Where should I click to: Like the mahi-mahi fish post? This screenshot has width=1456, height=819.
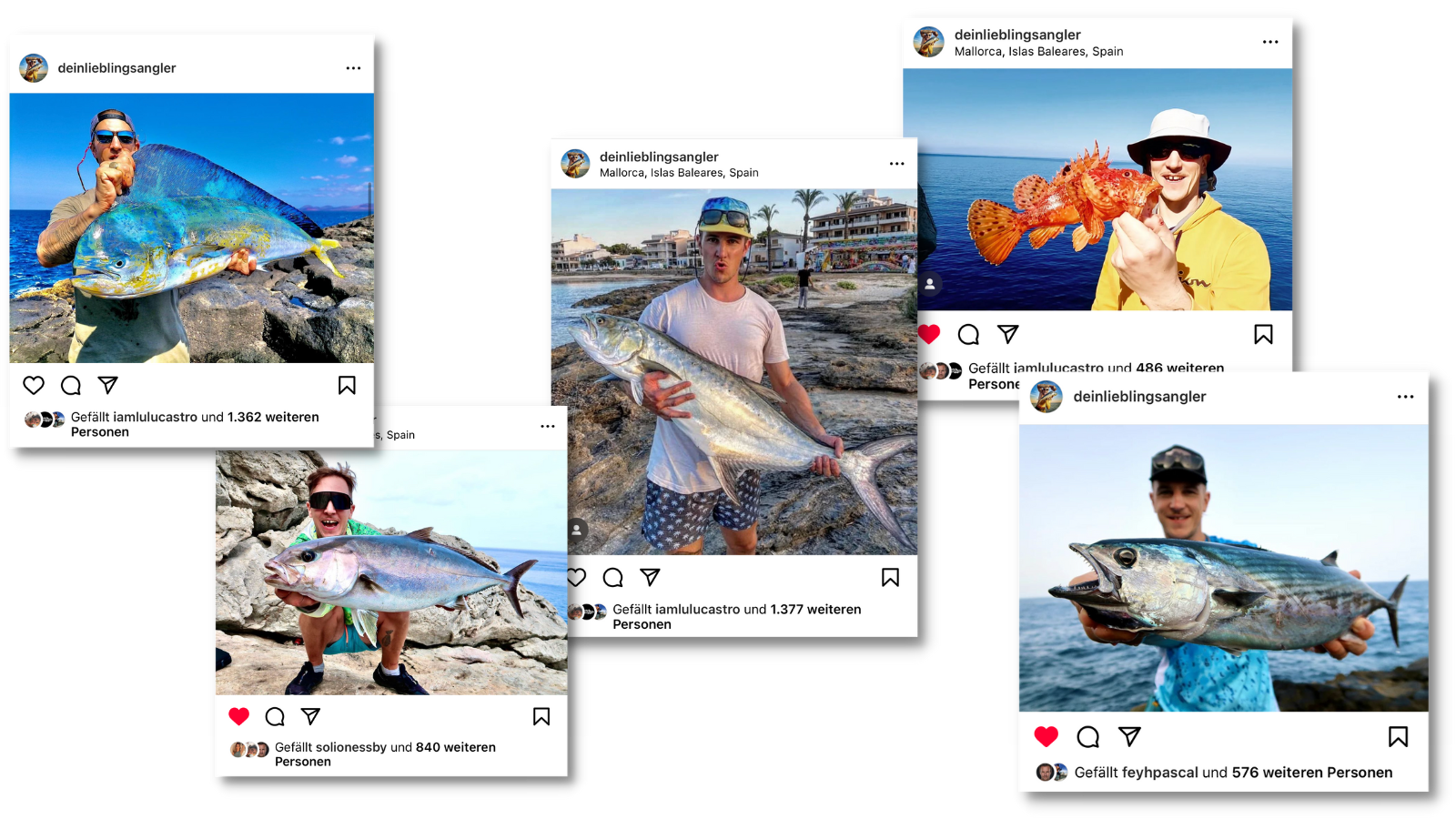pyautogui.click(x=34, y=385)
